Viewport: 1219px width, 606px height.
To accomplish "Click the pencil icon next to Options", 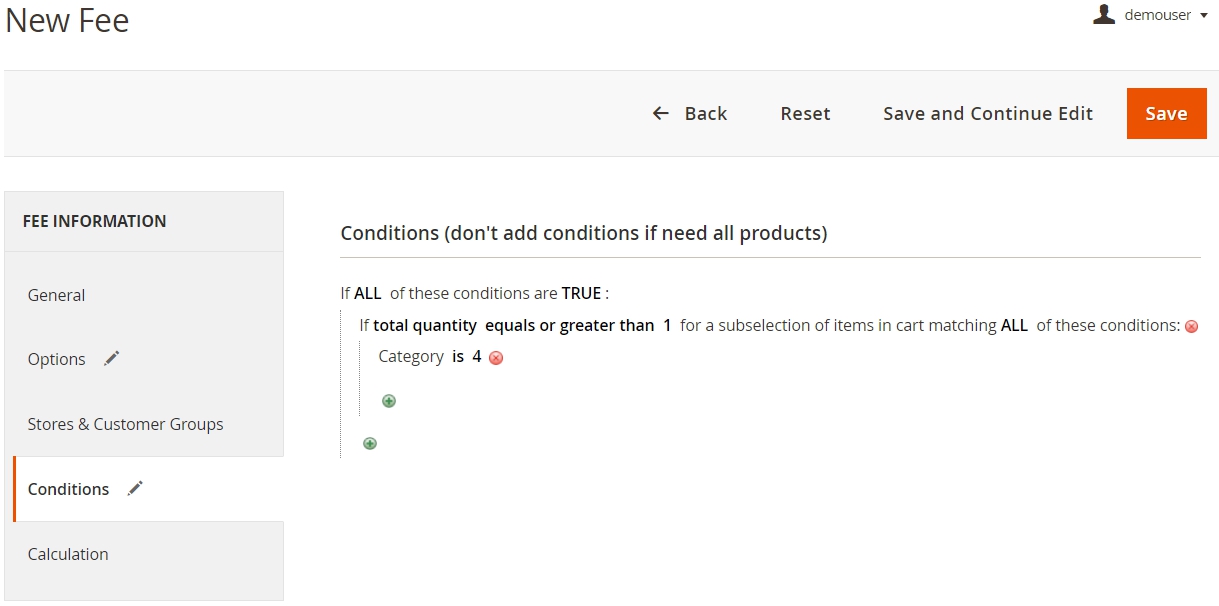I will click(x=112, y=358).
